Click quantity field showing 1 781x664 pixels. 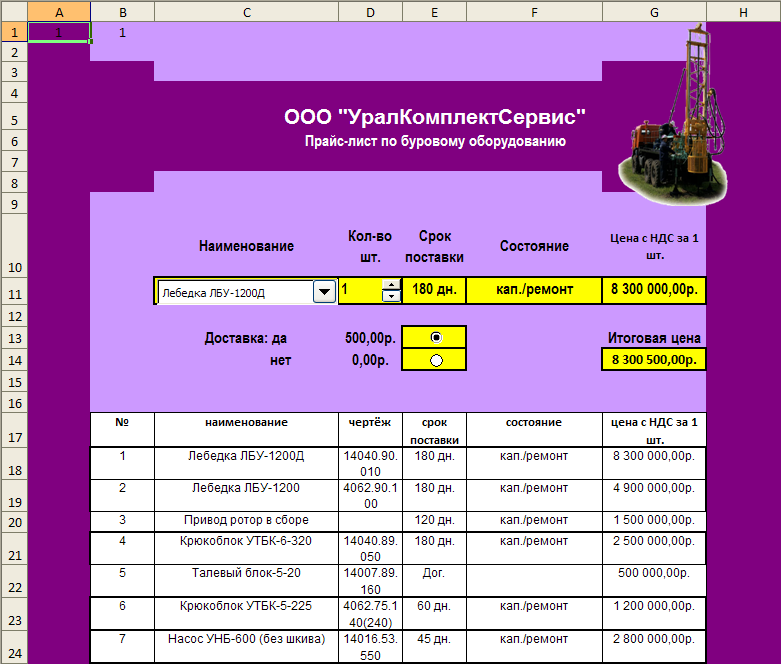(x=361, y=289)
